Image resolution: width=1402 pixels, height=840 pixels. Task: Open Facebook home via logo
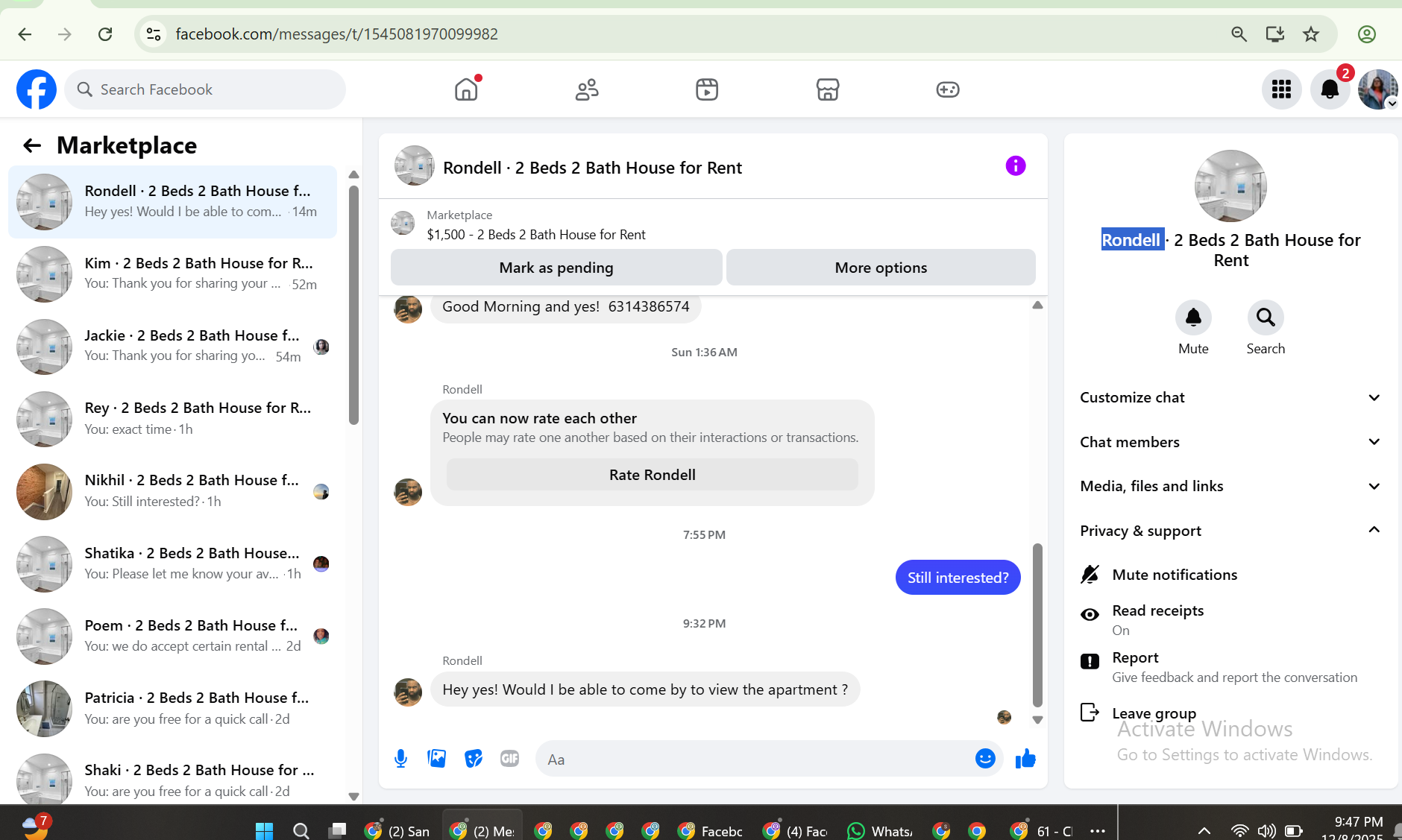pyautogui.click(x=37, y=89)
